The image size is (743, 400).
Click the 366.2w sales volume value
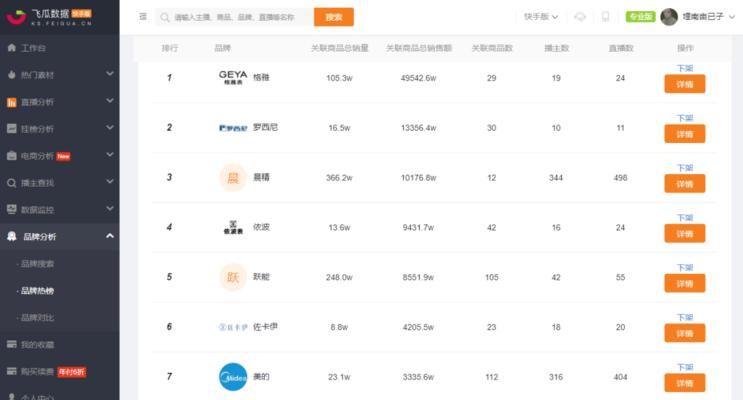point(339,178)
